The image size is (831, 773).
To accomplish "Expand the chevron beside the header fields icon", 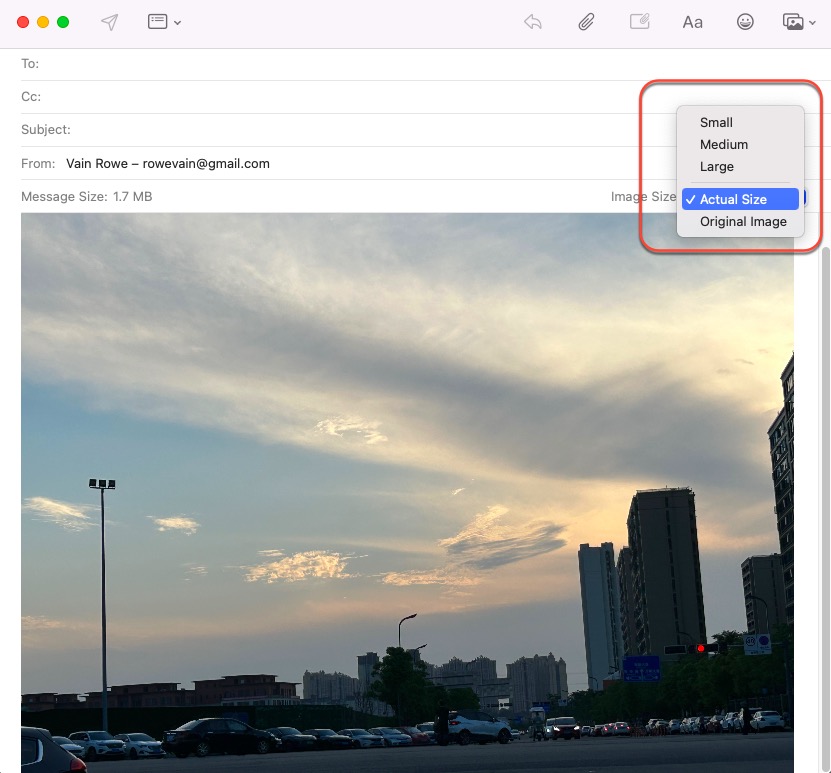I will pos(176,24).
